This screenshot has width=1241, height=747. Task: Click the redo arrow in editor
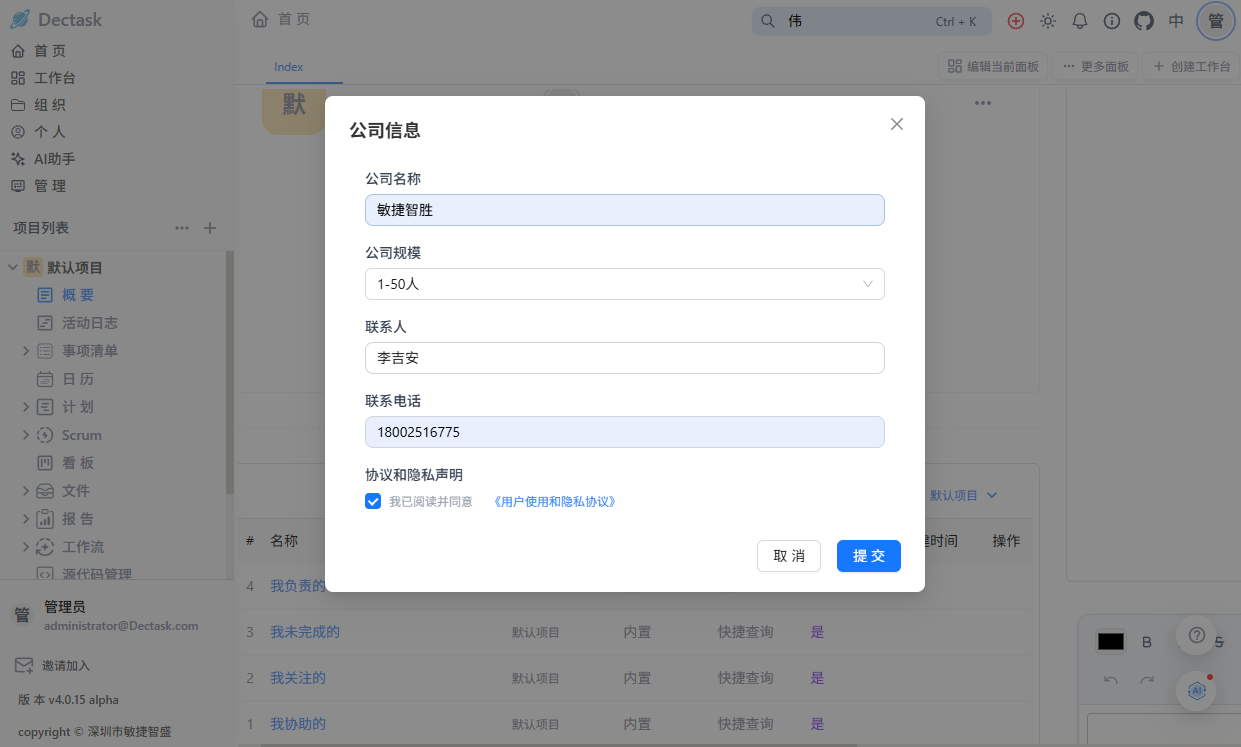pyautogui.click(x=1147, y=680)
